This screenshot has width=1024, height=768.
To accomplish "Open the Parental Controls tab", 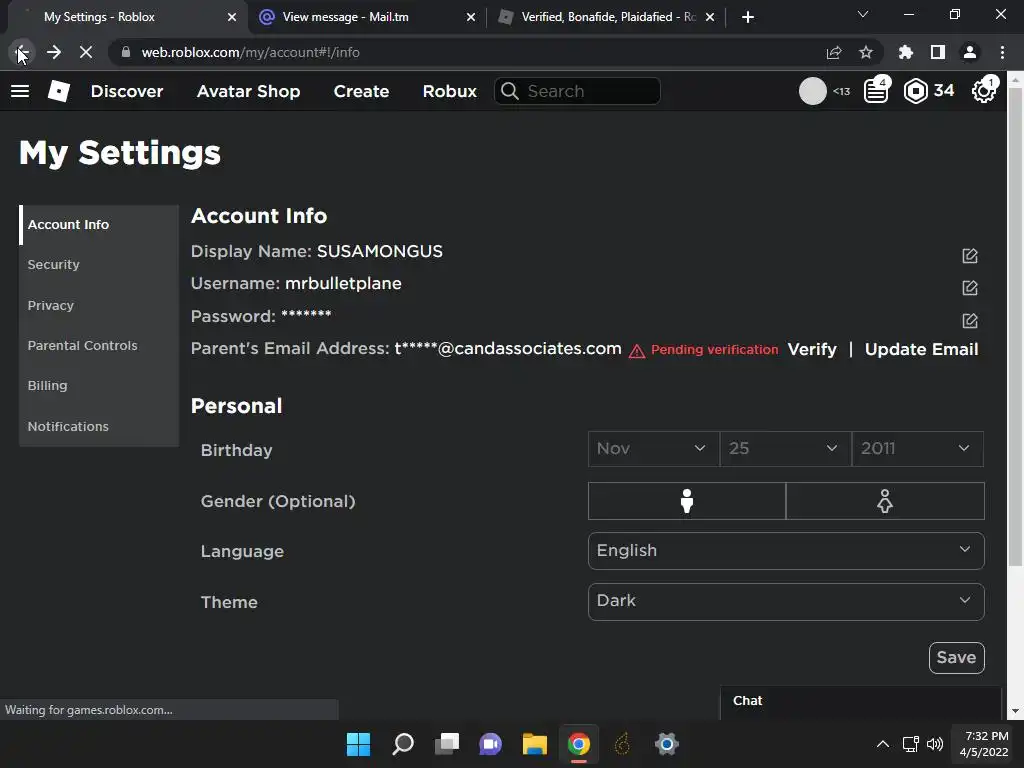I will click(x=99, y=345).
